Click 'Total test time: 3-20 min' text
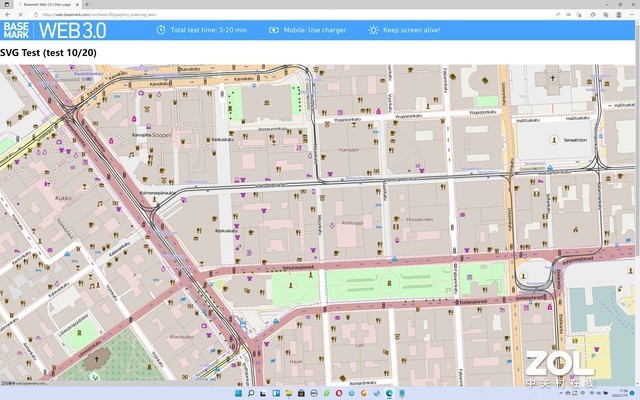640x400 pixels. 209,30
